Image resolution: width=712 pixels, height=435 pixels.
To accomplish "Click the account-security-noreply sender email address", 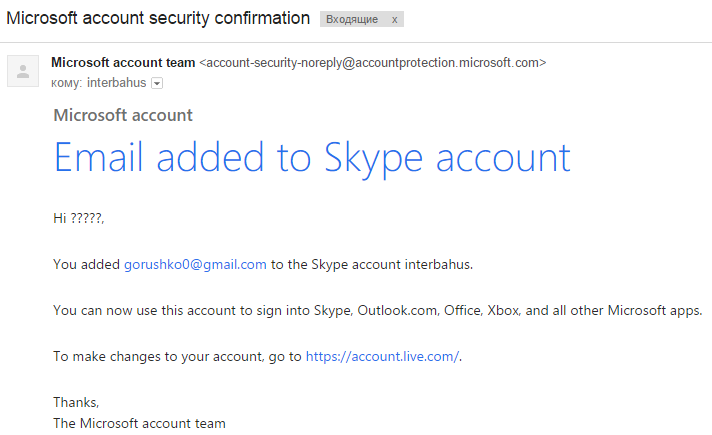I will coord(373,63).
